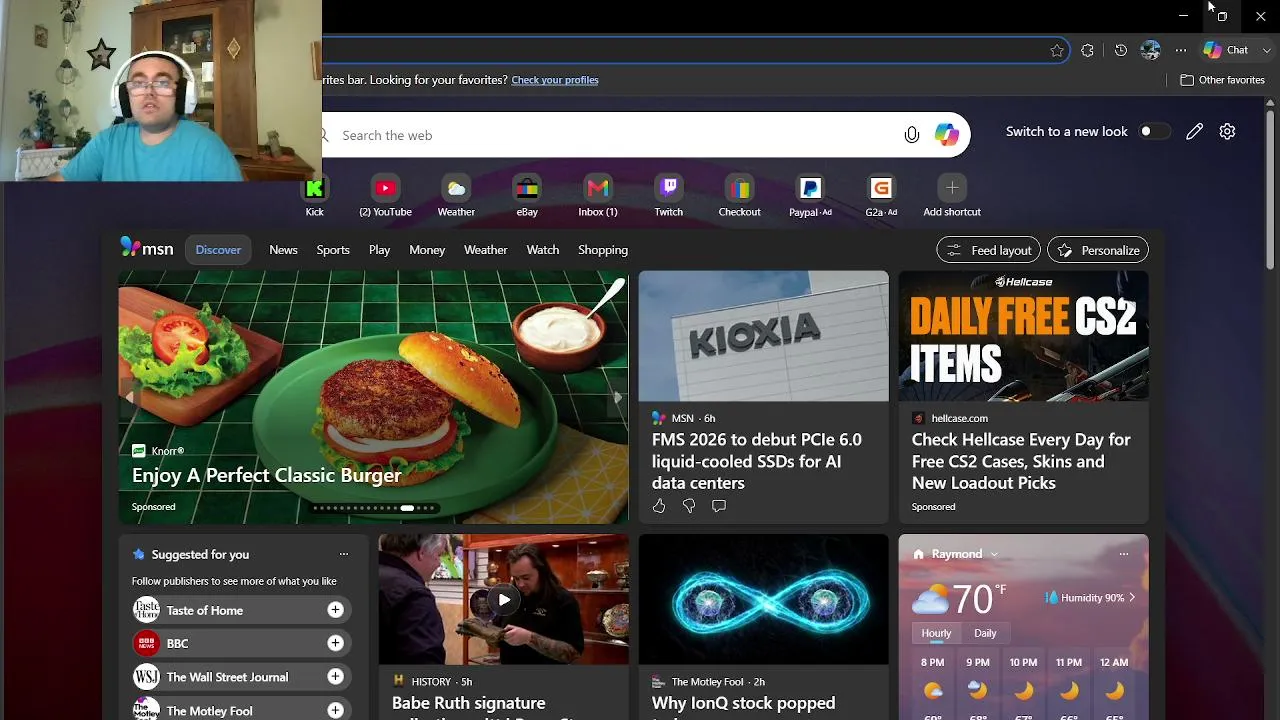The width and height of the screenshot is (1280, 720).
Task: Follow the Check your profiles link
Action: (x=555, y=80)
